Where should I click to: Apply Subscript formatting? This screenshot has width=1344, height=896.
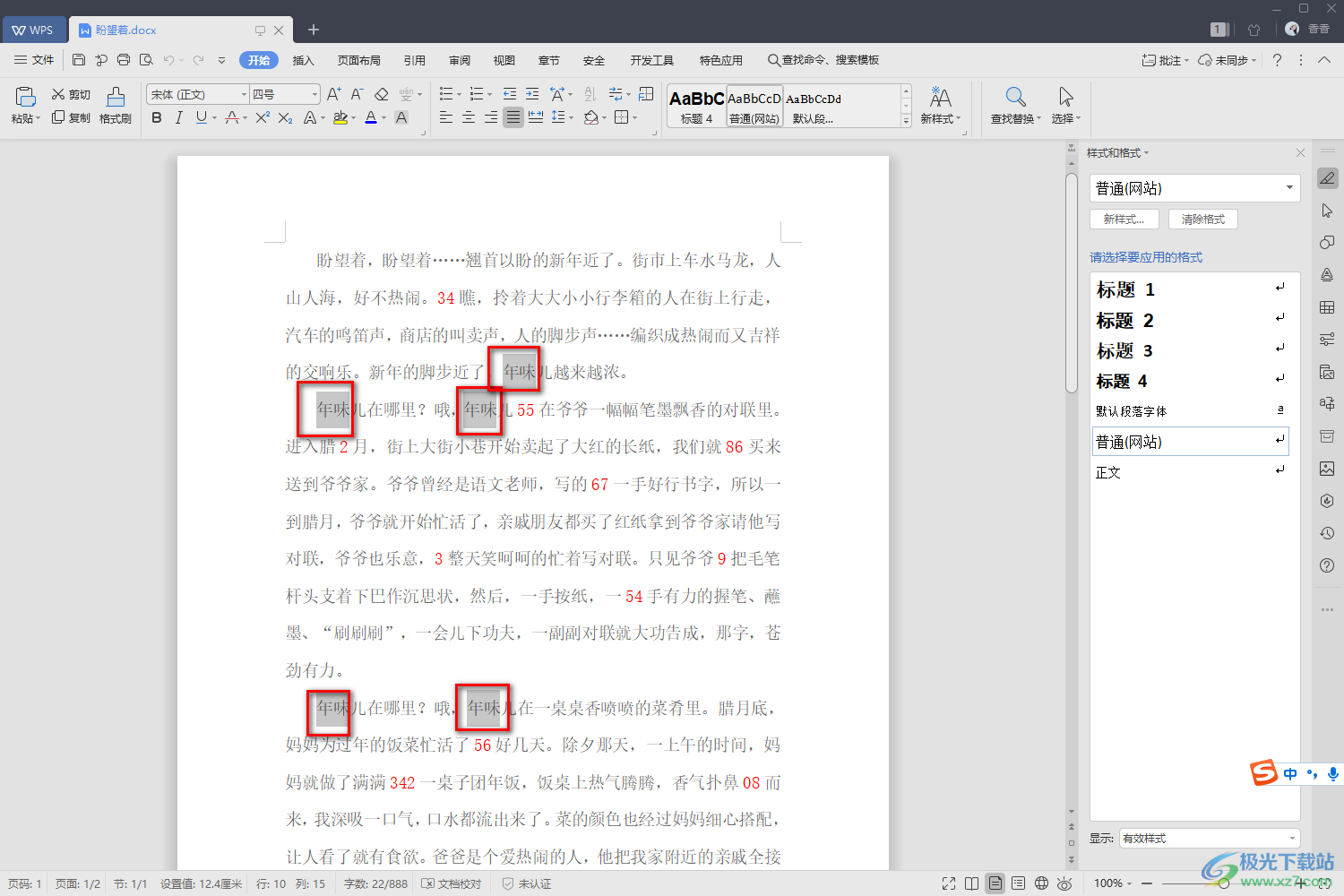click(285, 117)
